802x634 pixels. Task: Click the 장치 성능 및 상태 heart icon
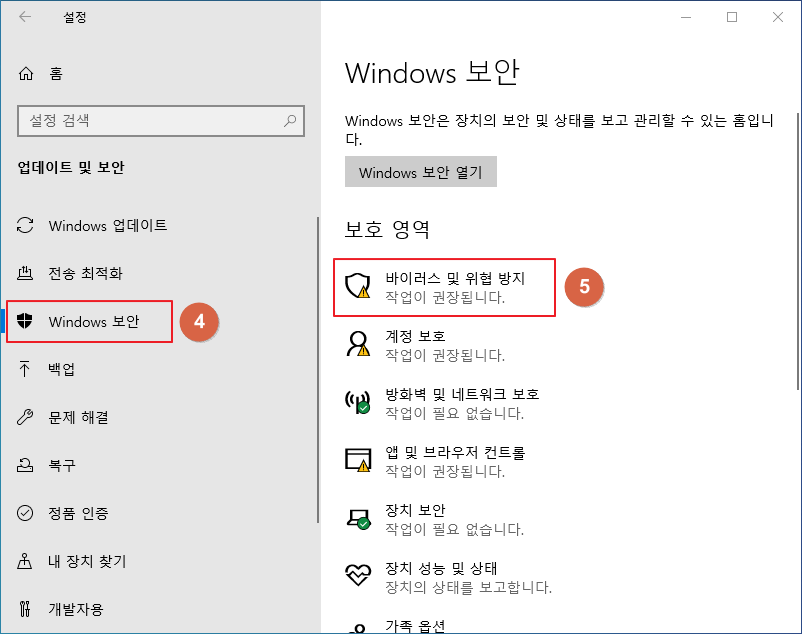[358, 575]
